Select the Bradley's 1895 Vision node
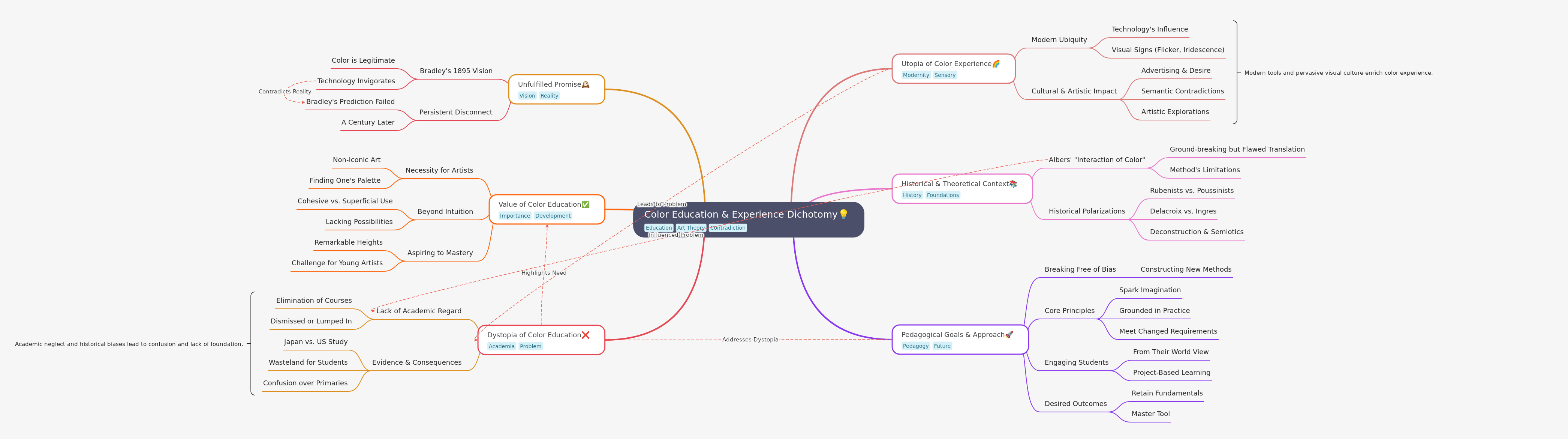Screen dimensions: 1568x439 click(456, 71)
